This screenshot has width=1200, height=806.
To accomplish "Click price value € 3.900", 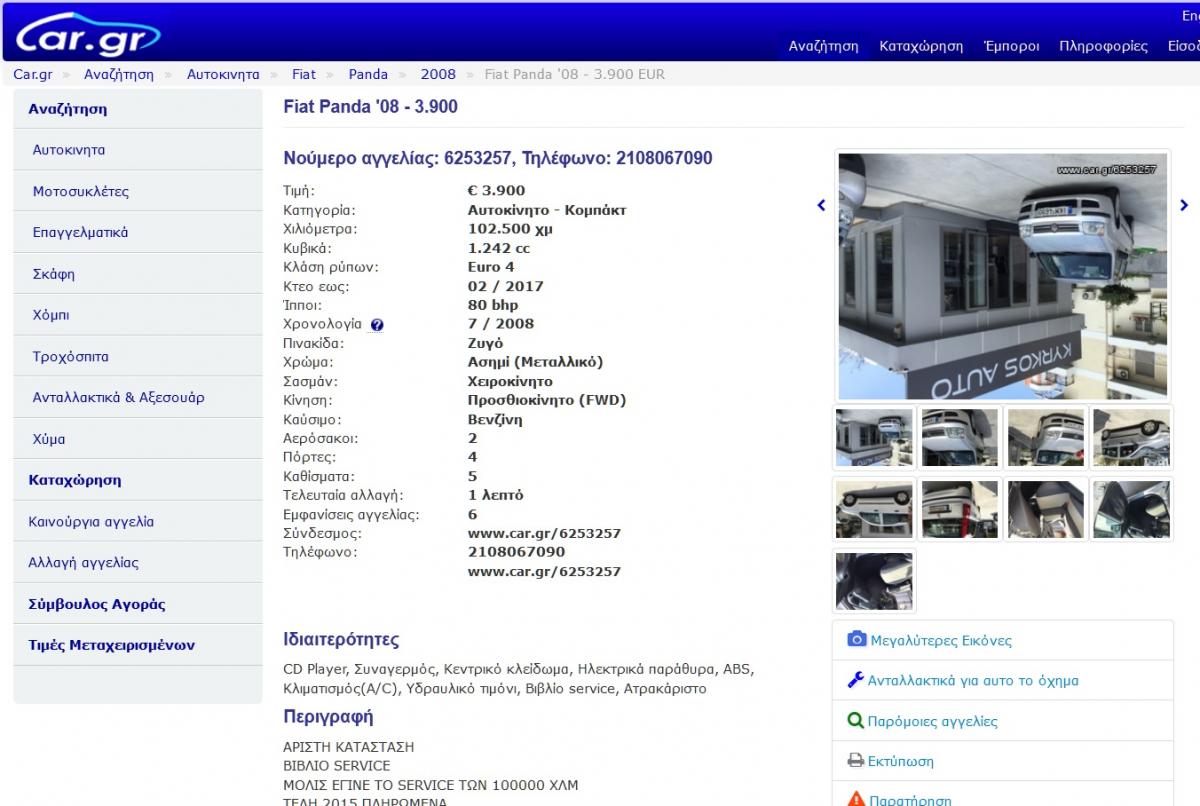I will point(496,190).
